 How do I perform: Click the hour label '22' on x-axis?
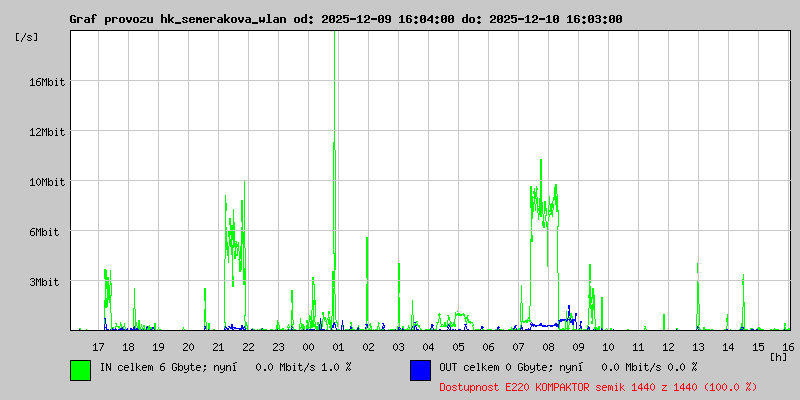point(248,347)
